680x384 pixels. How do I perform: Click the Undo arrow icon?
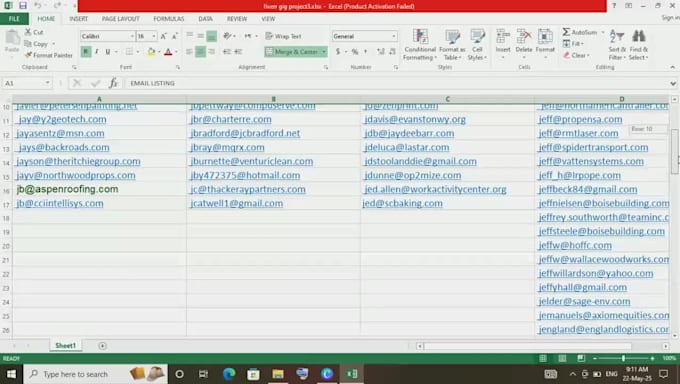pos(38,6)
